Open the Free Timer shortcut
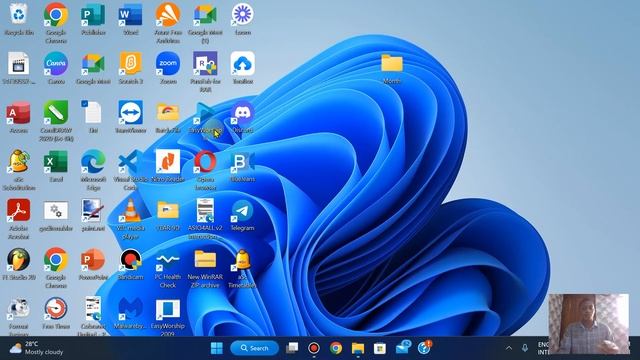The height and width of the screenshot is (360, 640). [x=56, y=313]
